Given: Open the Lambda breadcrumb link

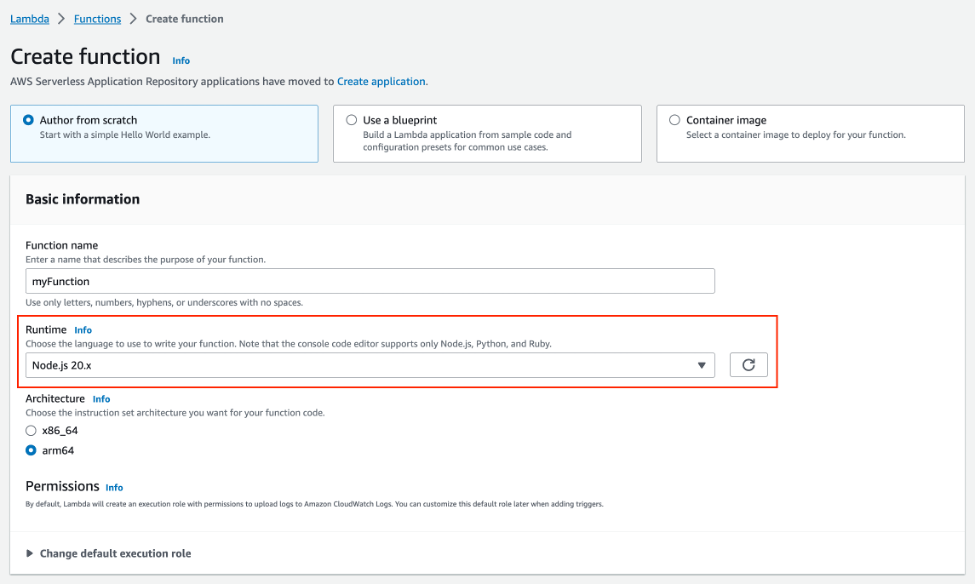Looking at the screenshot, I should tap(31, 18).
